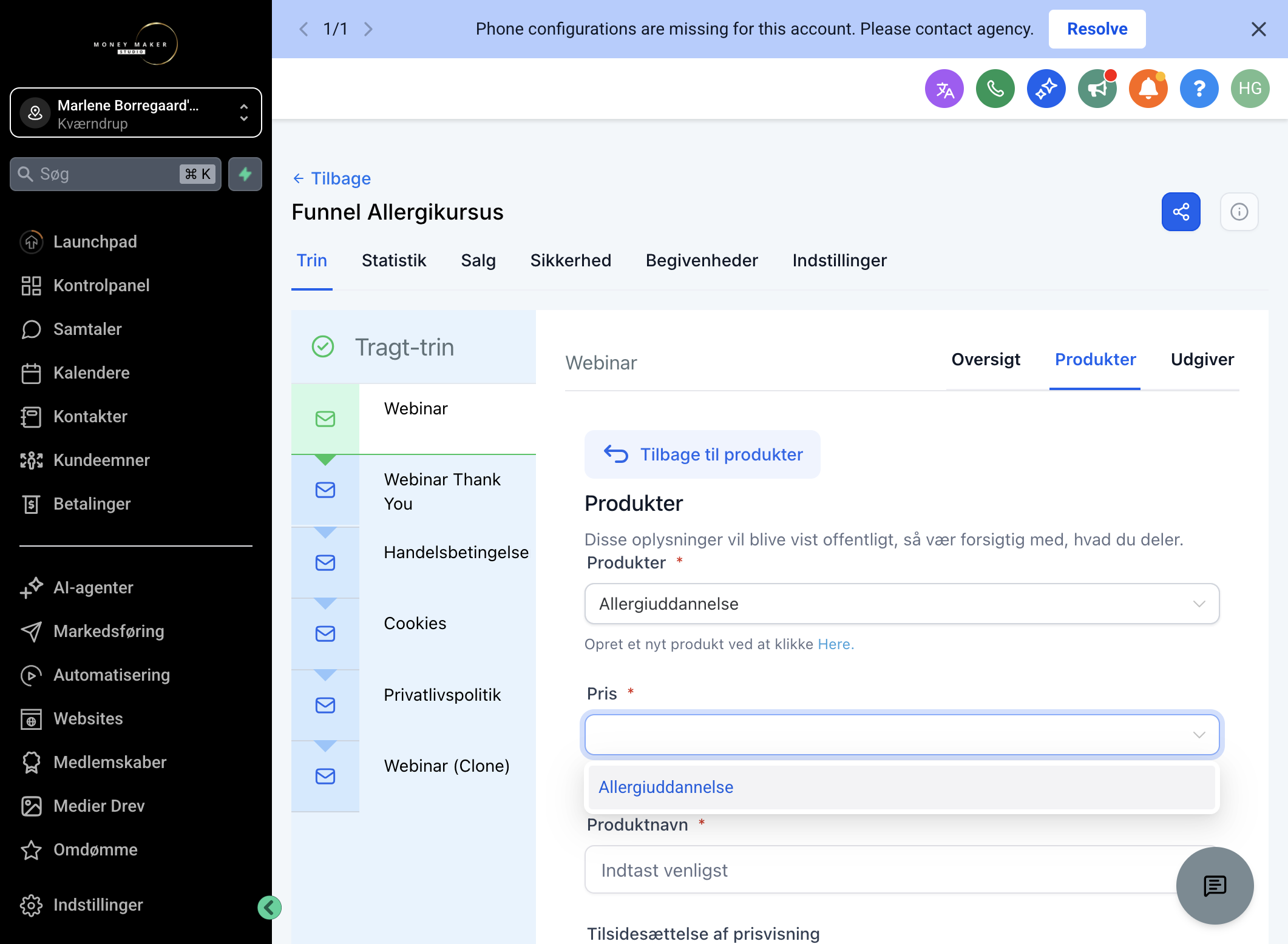Screen dimensions: 1288x944
Task: Switch to the Begivenheder tab
Action: tap(702, 260)
